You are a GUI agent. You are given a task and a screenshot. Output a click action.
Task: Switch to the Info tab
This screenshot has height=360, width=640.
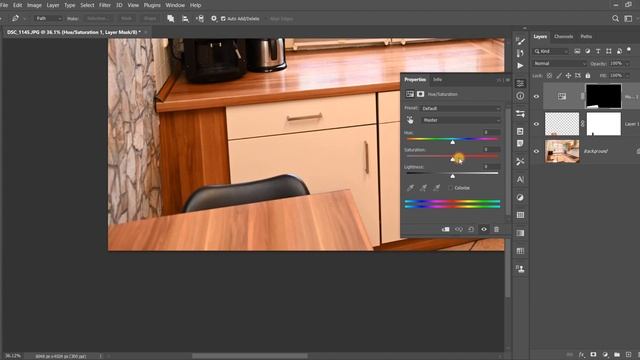[x=438, y=80]
